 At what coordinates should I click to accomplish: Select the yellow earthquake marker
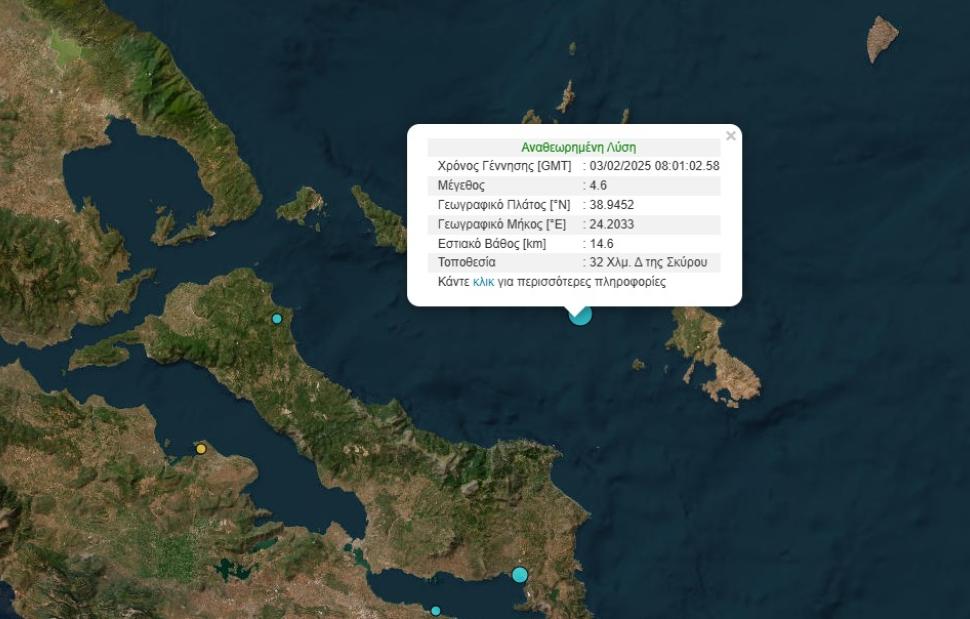click(201, 449)
